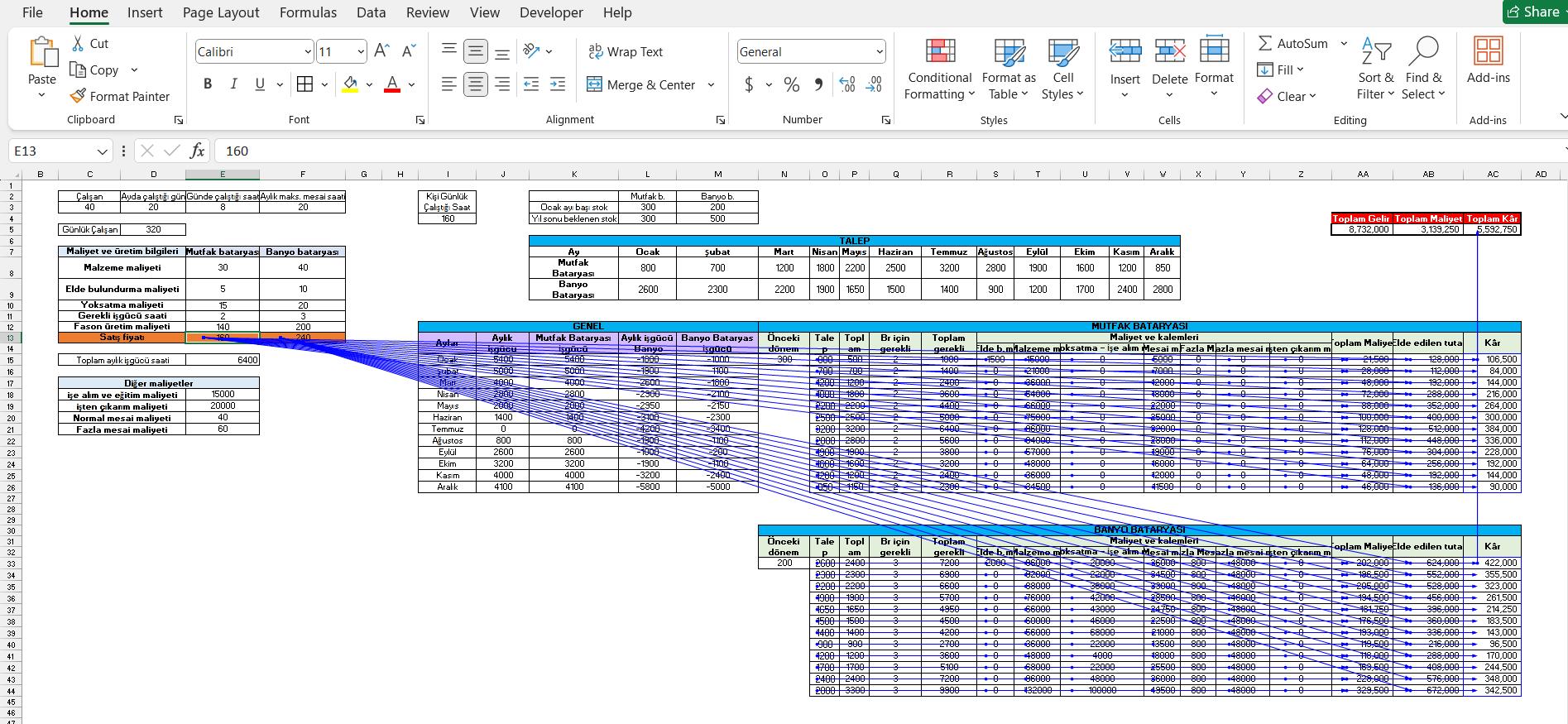Toggle Bold formatting
The image size is (1568, 724).
208,84
